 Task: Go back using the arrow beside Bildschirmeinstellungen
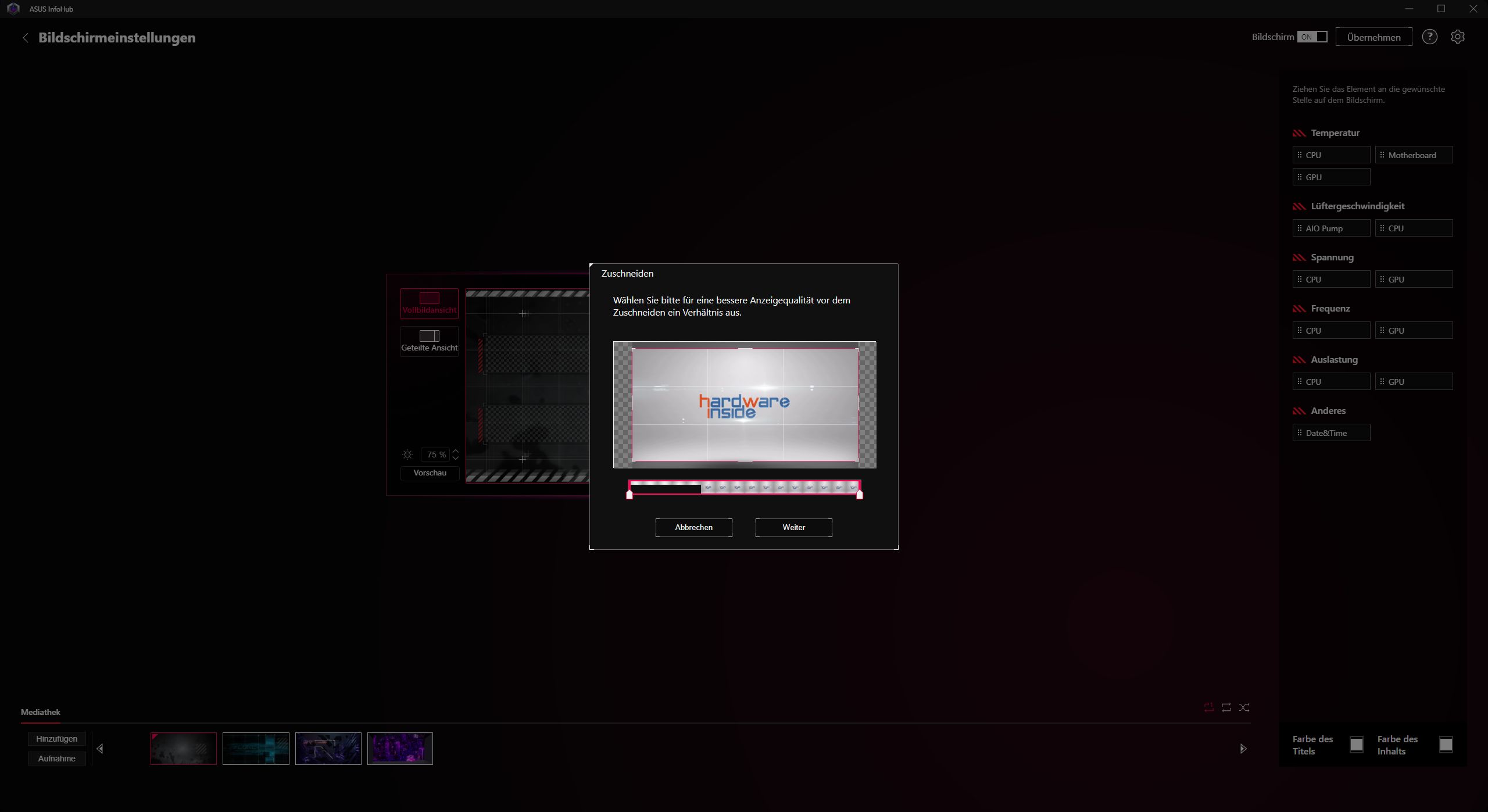tap(25, 38)
